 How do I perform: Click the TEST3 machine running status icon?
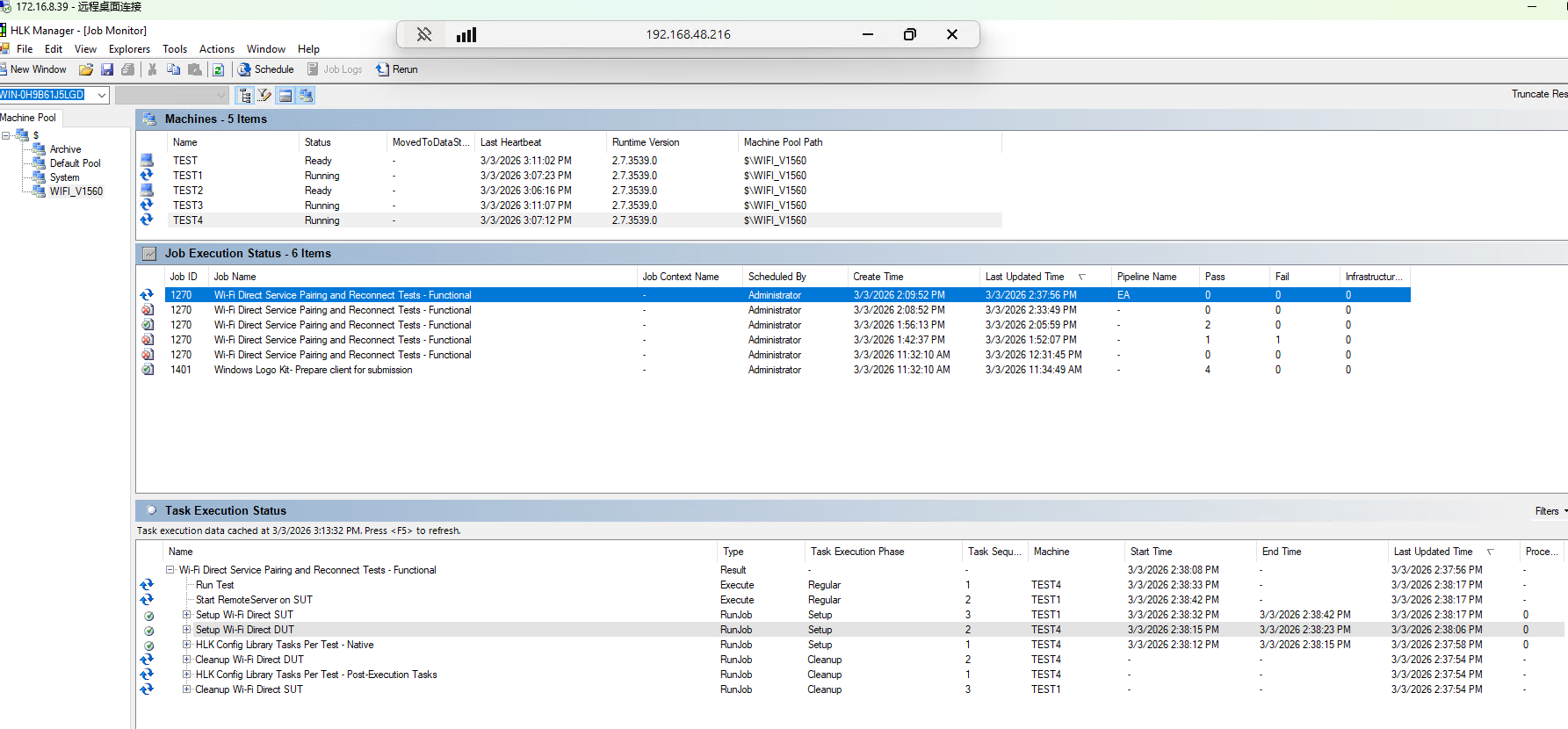[147, 206]
